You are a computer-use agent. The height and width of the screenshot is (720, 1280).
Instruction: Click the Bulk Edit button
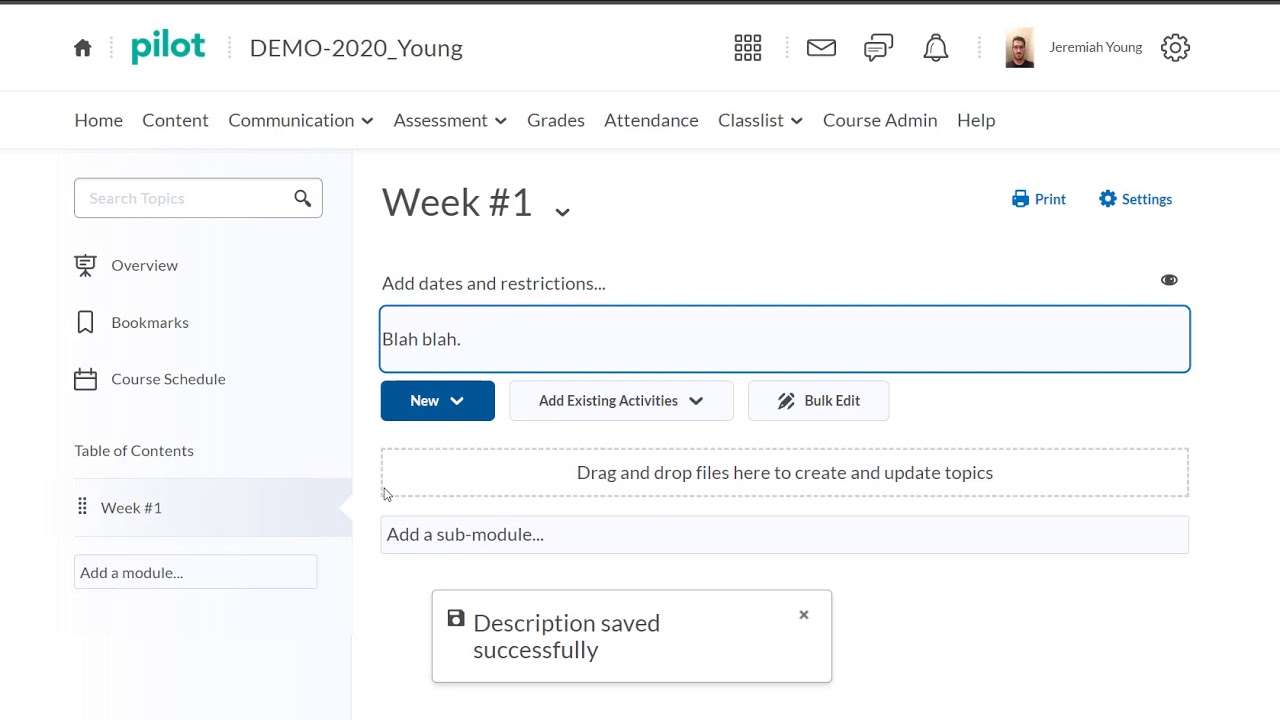[818, 401]
